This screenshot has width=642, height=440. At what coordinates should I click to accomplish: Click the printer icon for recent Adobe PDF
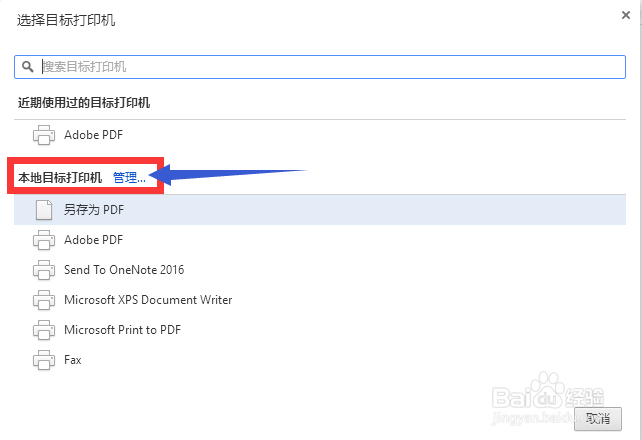tap(44, 135)
